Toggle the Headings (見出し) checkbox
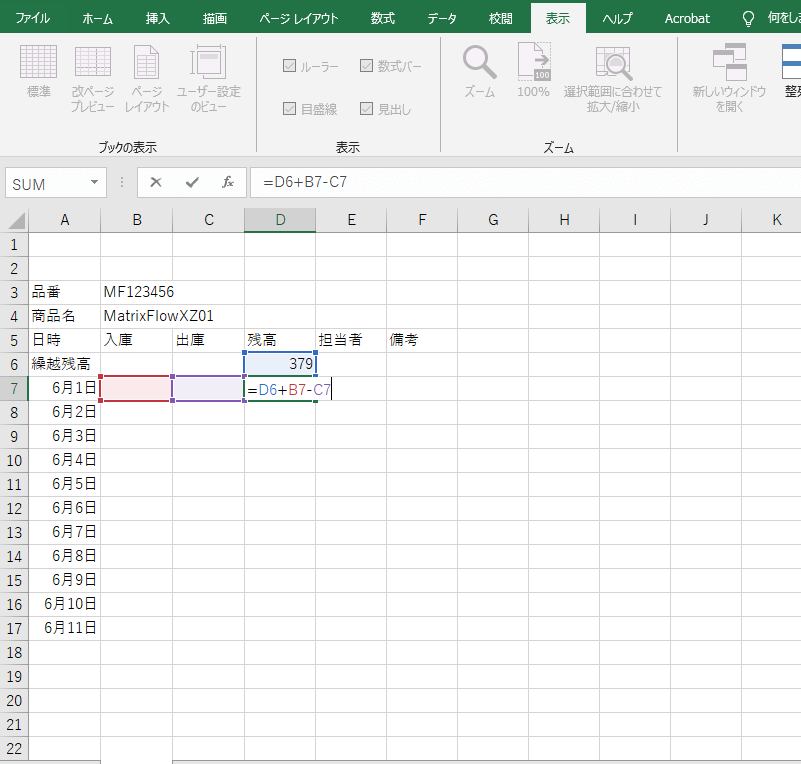801x764 pixels. pyautogui.click(x=366, y=108)
